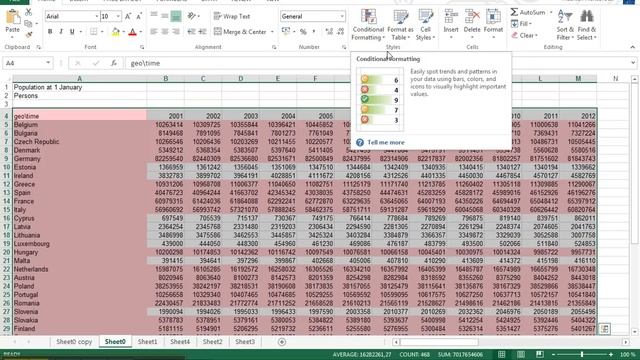The height and width of the screenshot is (360, 640).
Task: Open the text Orientation options
Action: 193,16
